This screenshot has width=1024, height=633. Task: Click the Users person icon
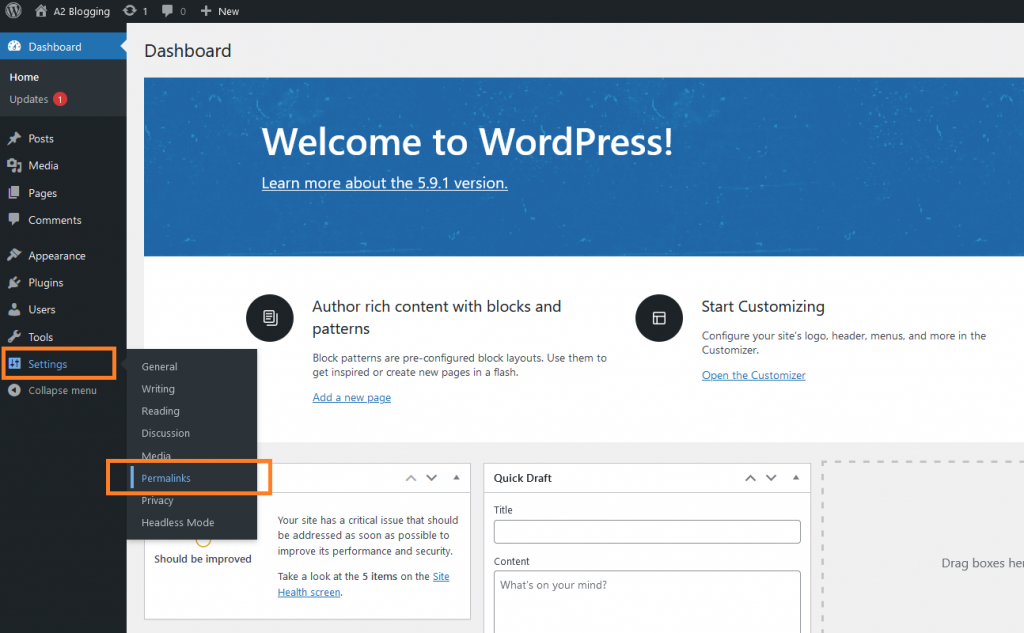coord(14,309)
